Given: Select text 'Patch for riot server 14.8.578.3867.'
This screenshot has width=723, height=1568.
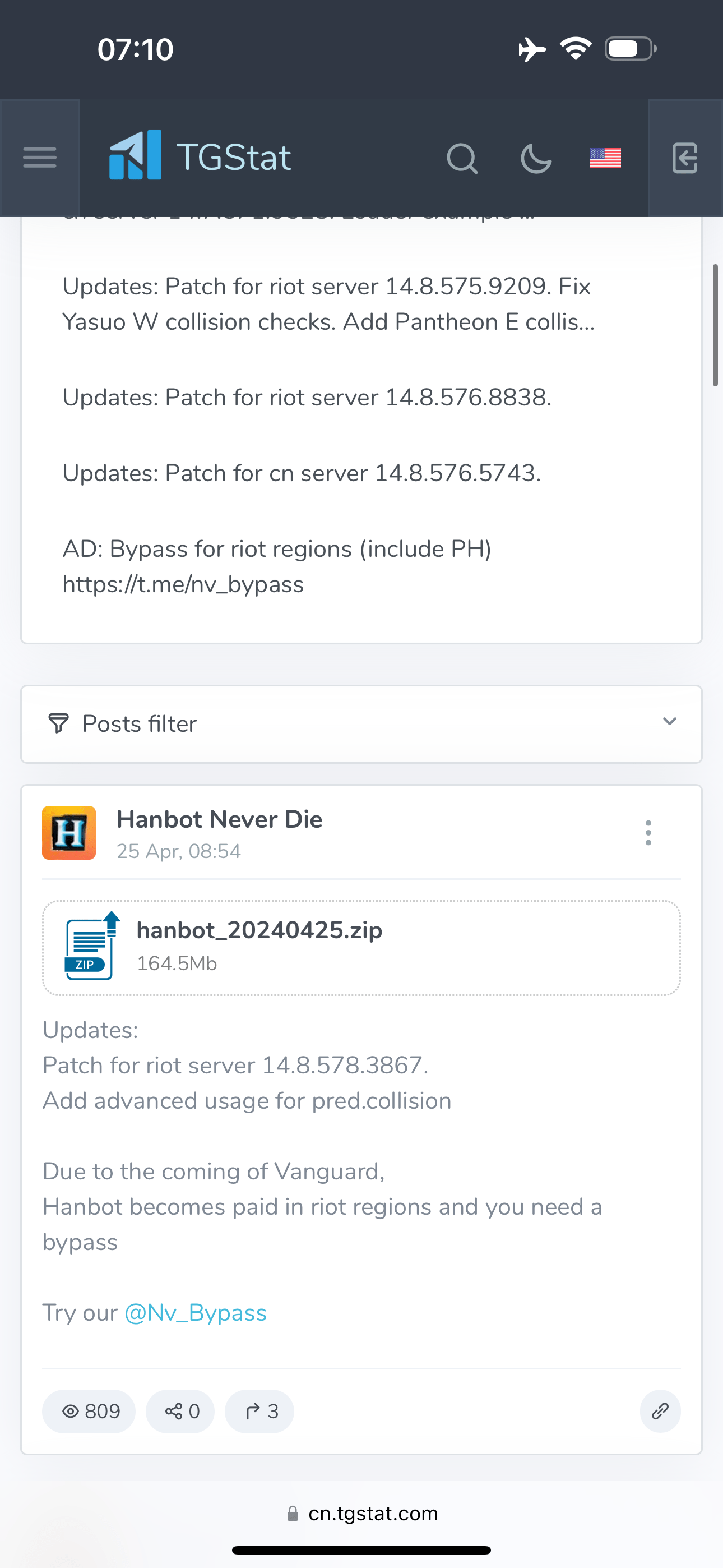Looking at the screenshot, I should (235, 1065).
